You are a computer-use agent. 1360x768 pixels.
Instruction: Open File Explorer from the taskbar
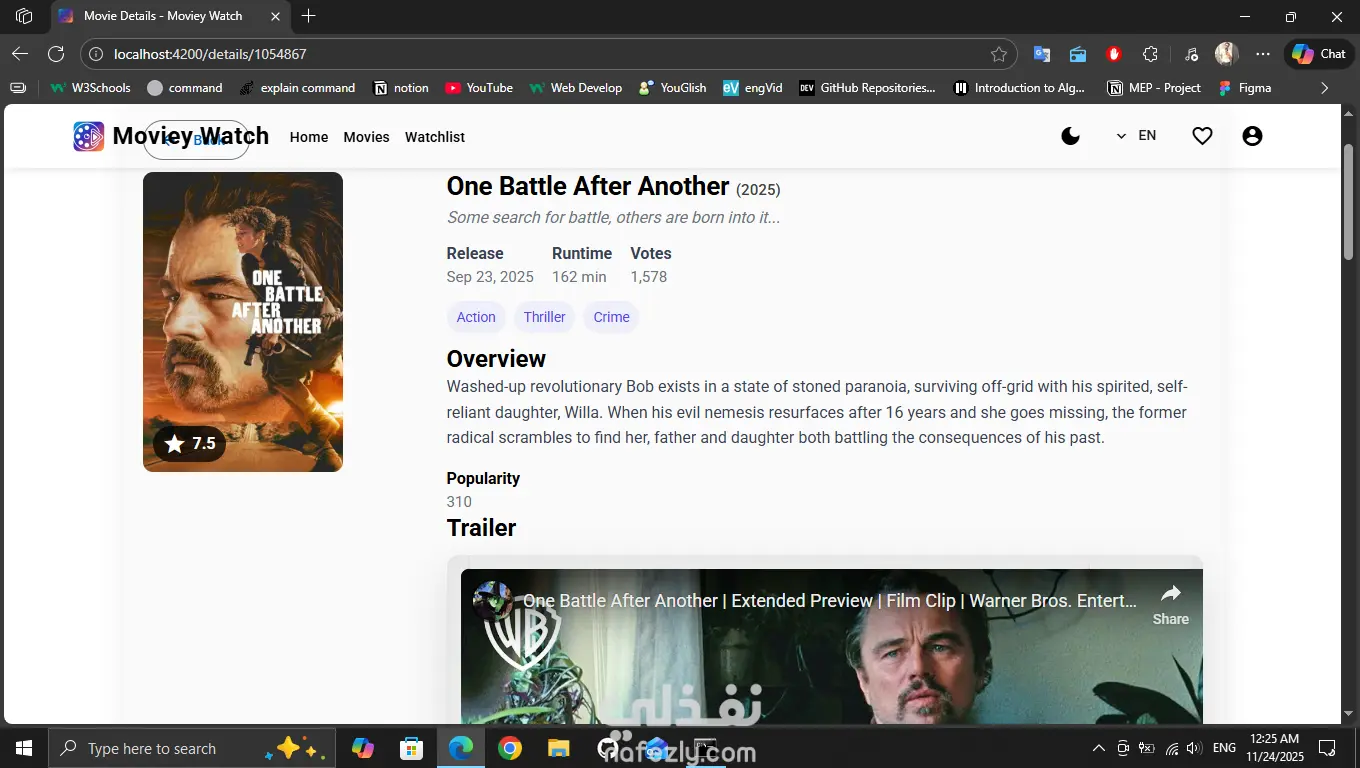pos(559,748)
